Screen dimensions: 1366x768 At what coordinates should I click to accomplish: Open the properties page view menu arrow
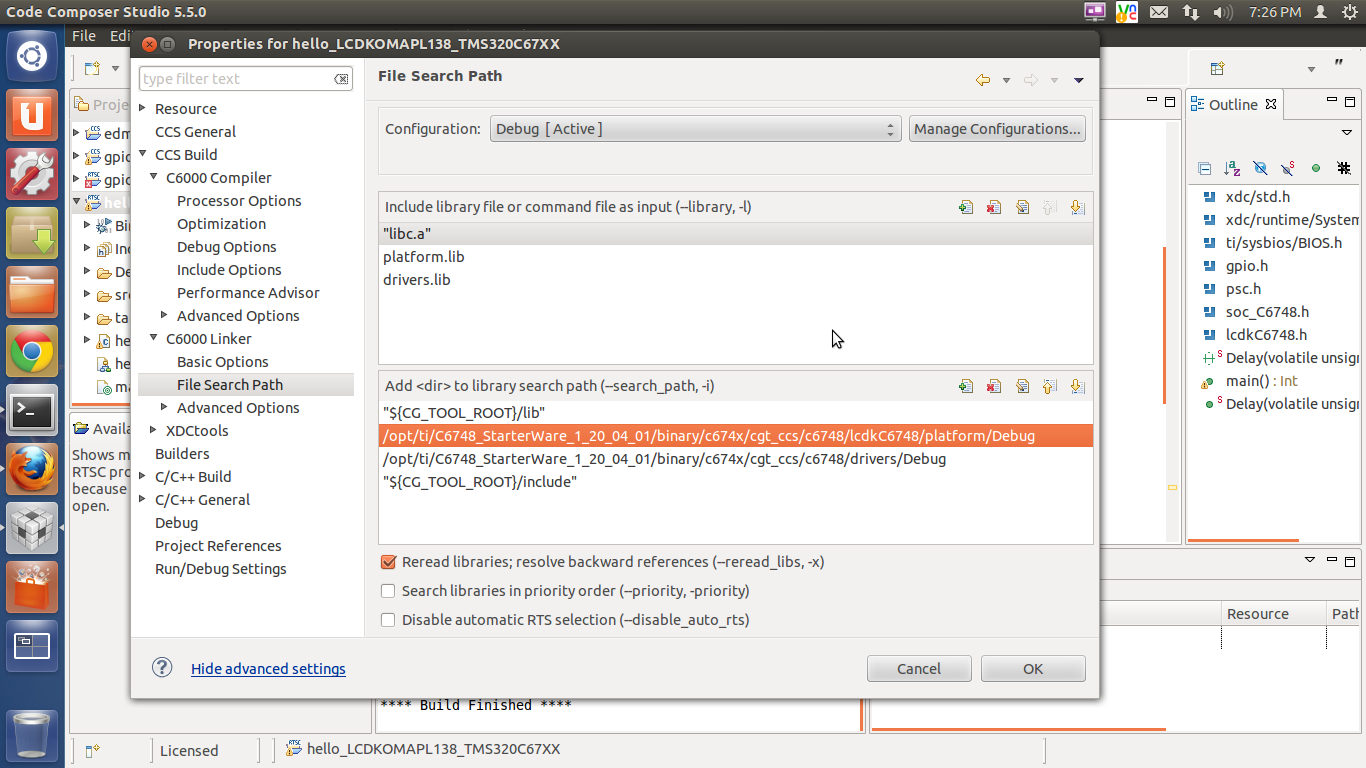1079,80
